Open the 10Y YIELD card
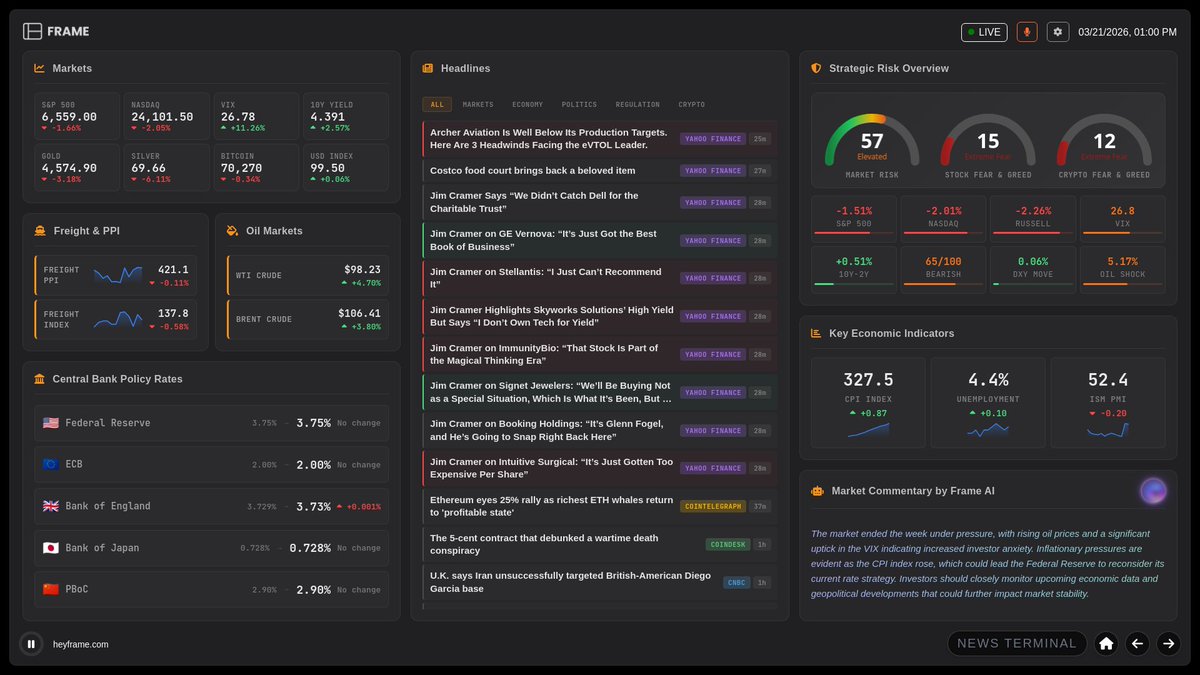The height and width of the screenshot is (675, 1200). click(346, 115)
